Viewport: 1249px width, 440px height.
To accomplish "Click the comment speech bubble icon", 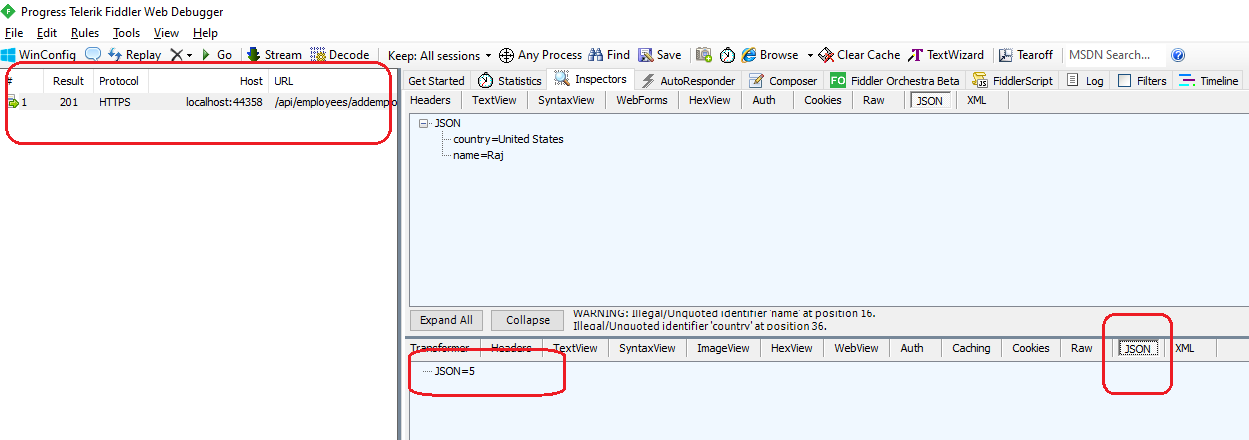I will pyautogui.click(x=92, y=55).
